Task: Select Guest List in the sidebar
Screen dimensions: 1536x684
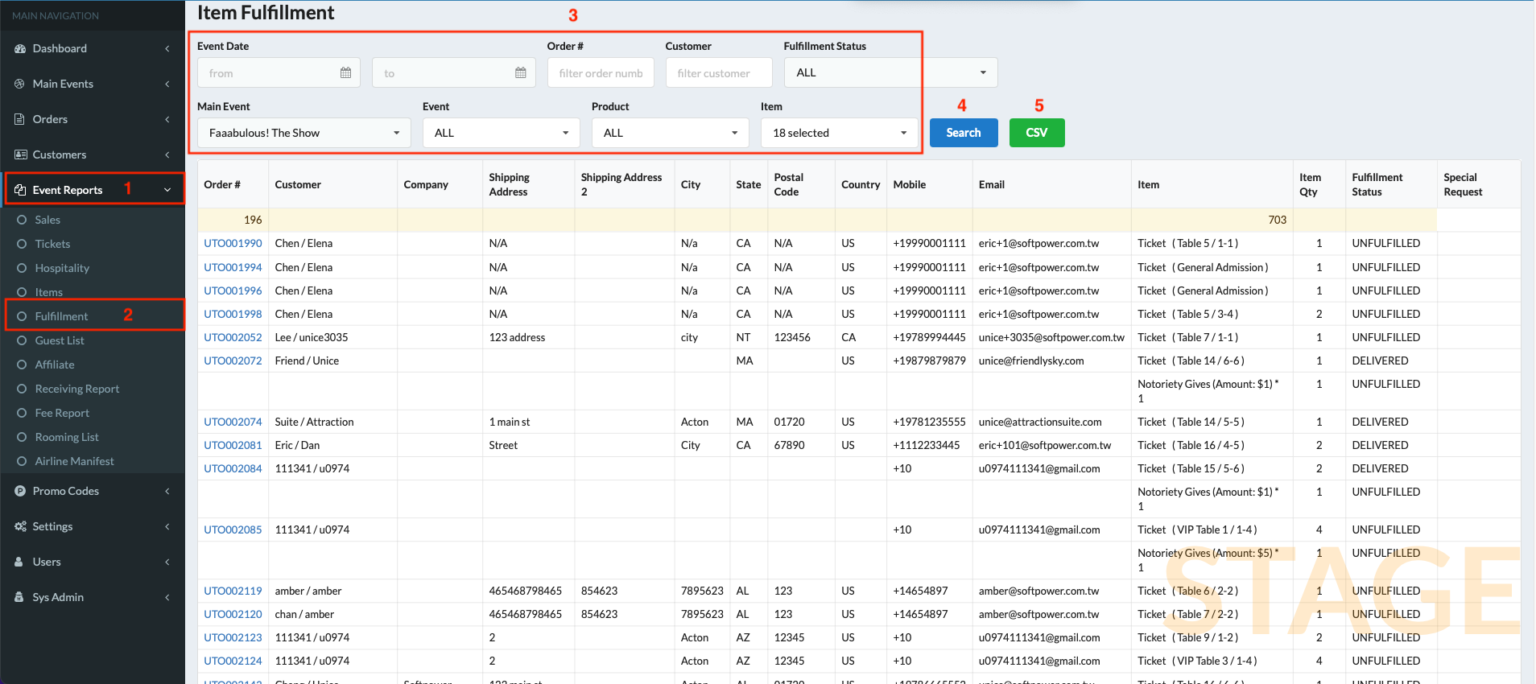Action: tap(58, 340)
